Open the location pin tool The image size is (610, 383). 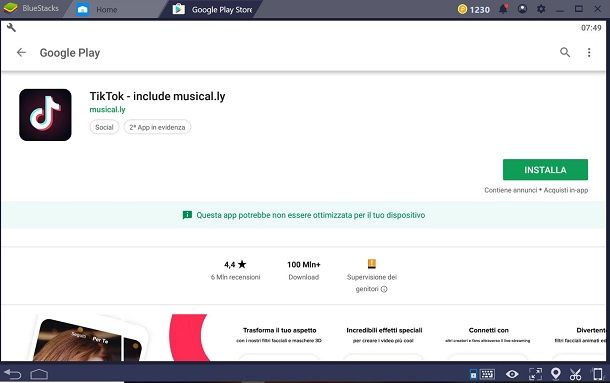pyautogui.click(x=556, y=374)
